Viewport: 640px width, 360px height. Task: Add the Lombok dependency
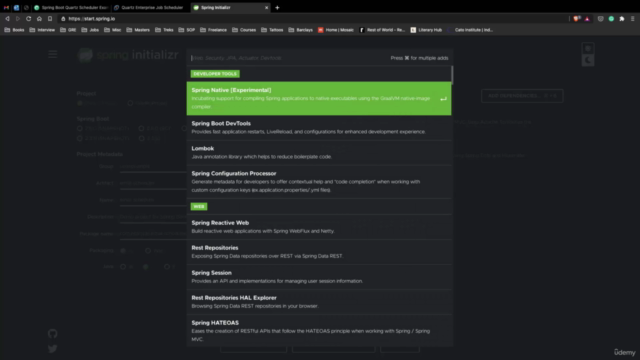pyautogui.click(x=319, y=153)
